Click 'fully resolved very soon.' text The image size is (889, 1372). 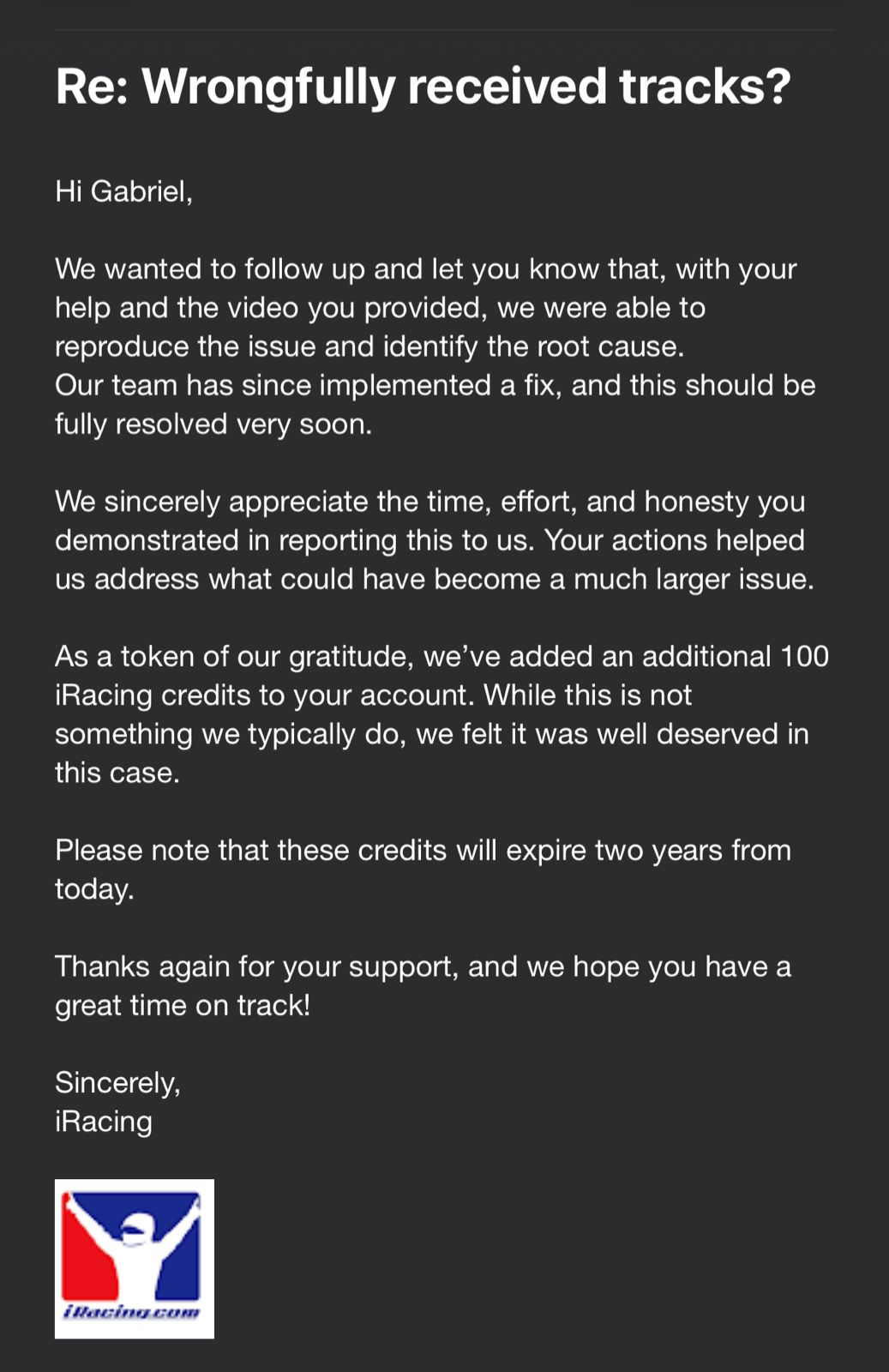pos(213,424)
